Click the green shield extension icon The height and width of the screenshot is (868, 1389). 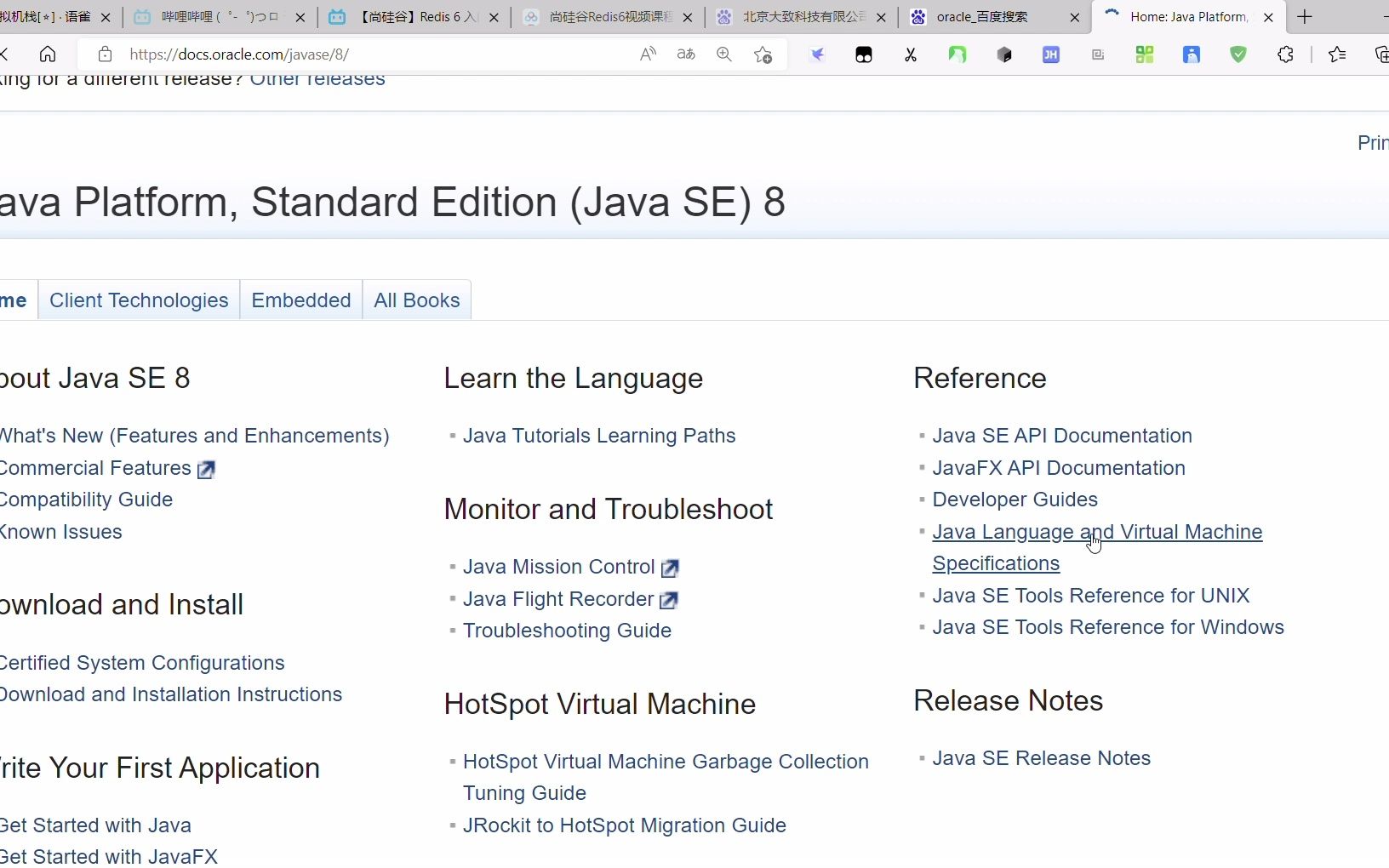point(1238,54)
